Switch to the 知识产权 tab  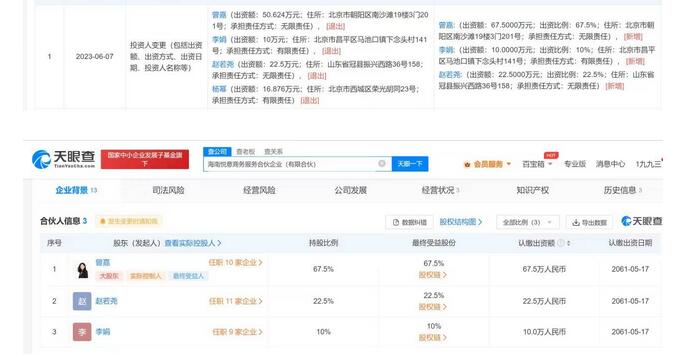pyautogui.click(x=533, y=190)
